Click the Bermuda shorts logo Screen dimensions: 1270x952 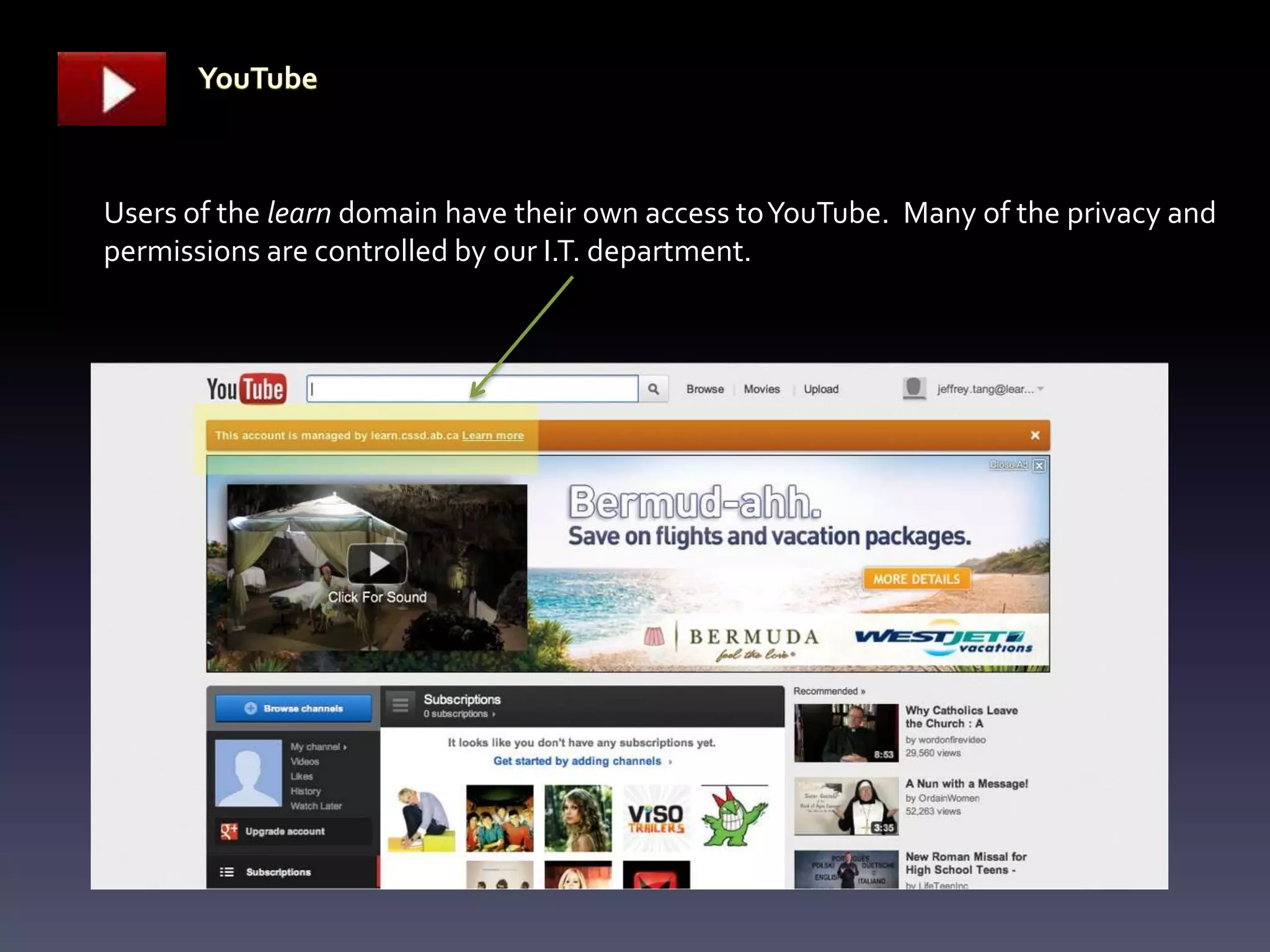(x=654, y=636)
